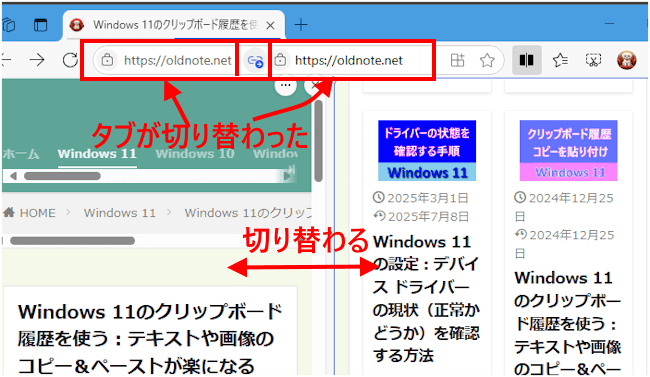
Task: Click the 2024年12月25日 publish date text
Action: click(572, 207)
